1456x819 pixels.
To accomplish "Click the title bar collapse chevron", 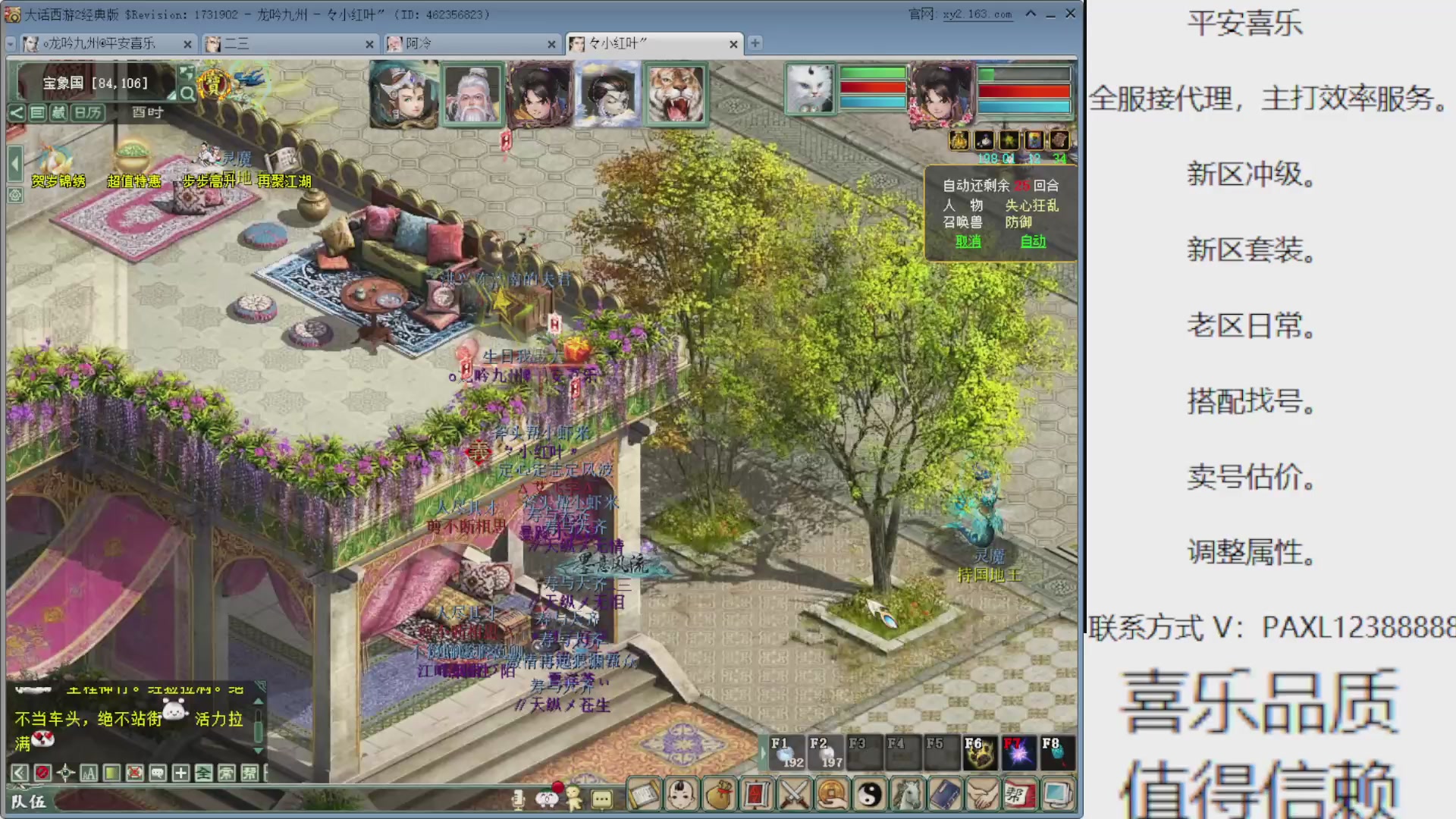I will pyautogui.click(x=1031, y=14).
